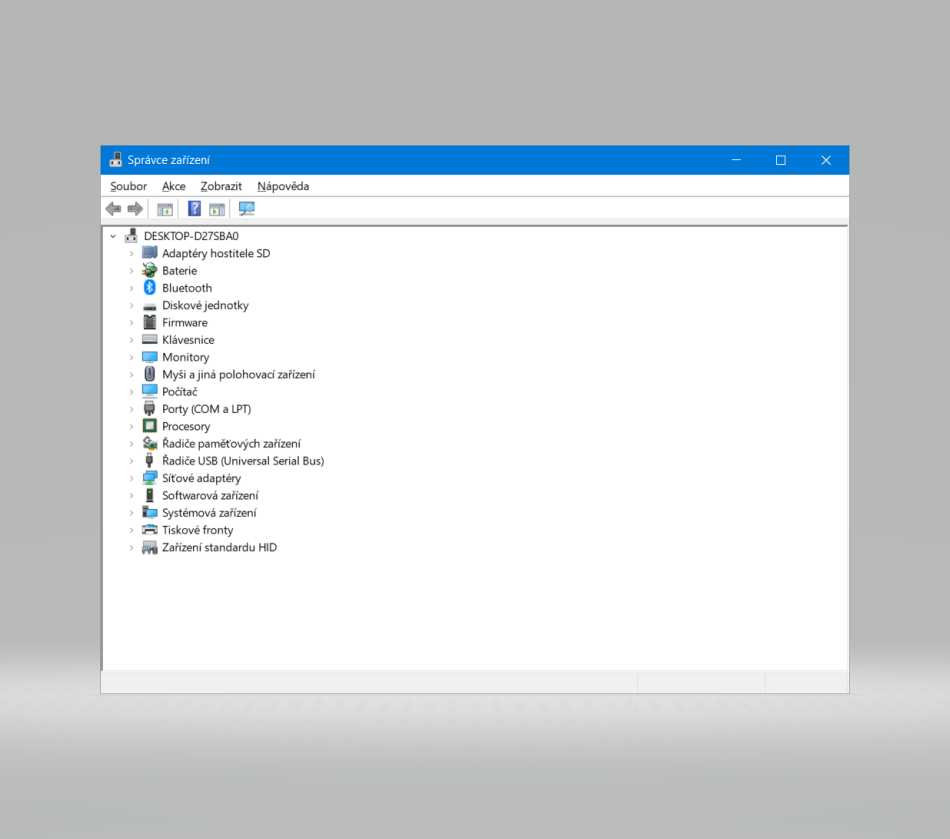Expand the Monitory category arrow

[x=131, y=358]
